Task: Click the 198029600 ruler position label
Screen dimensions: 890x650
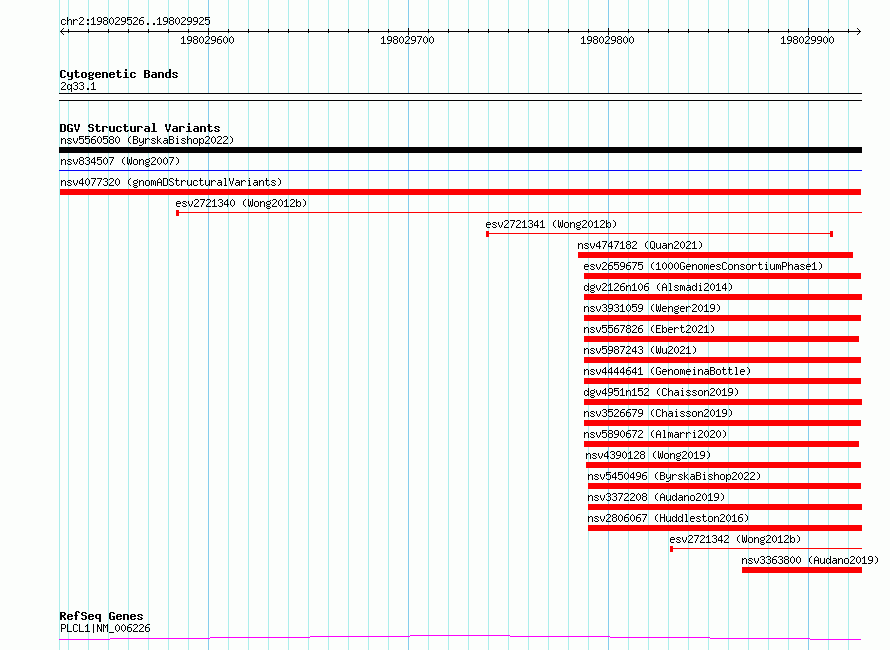Action: 207,40
